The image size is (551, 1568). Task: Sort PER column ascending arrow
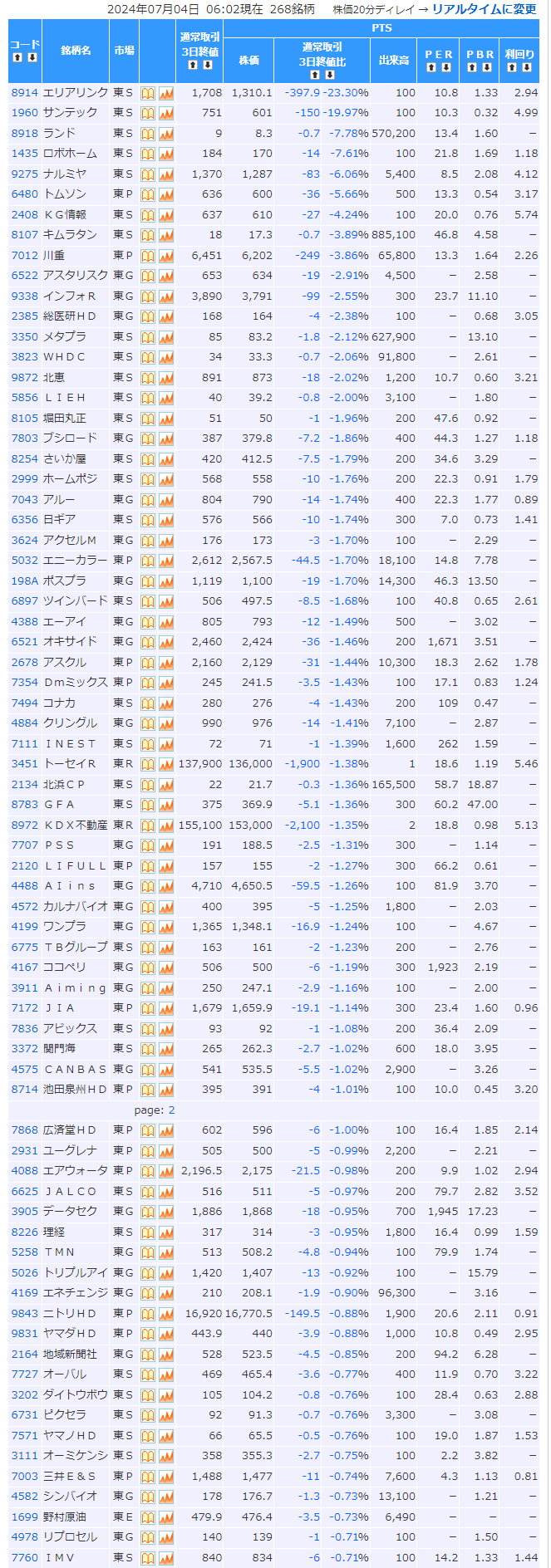432,67
